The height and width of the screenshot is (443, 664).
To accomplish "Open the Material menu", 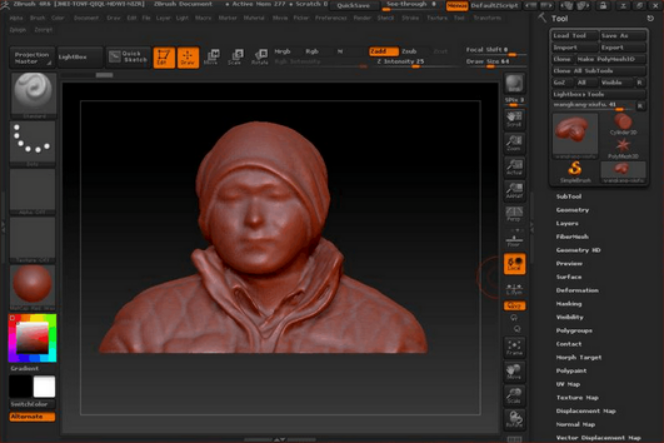I will coord(254,18).
